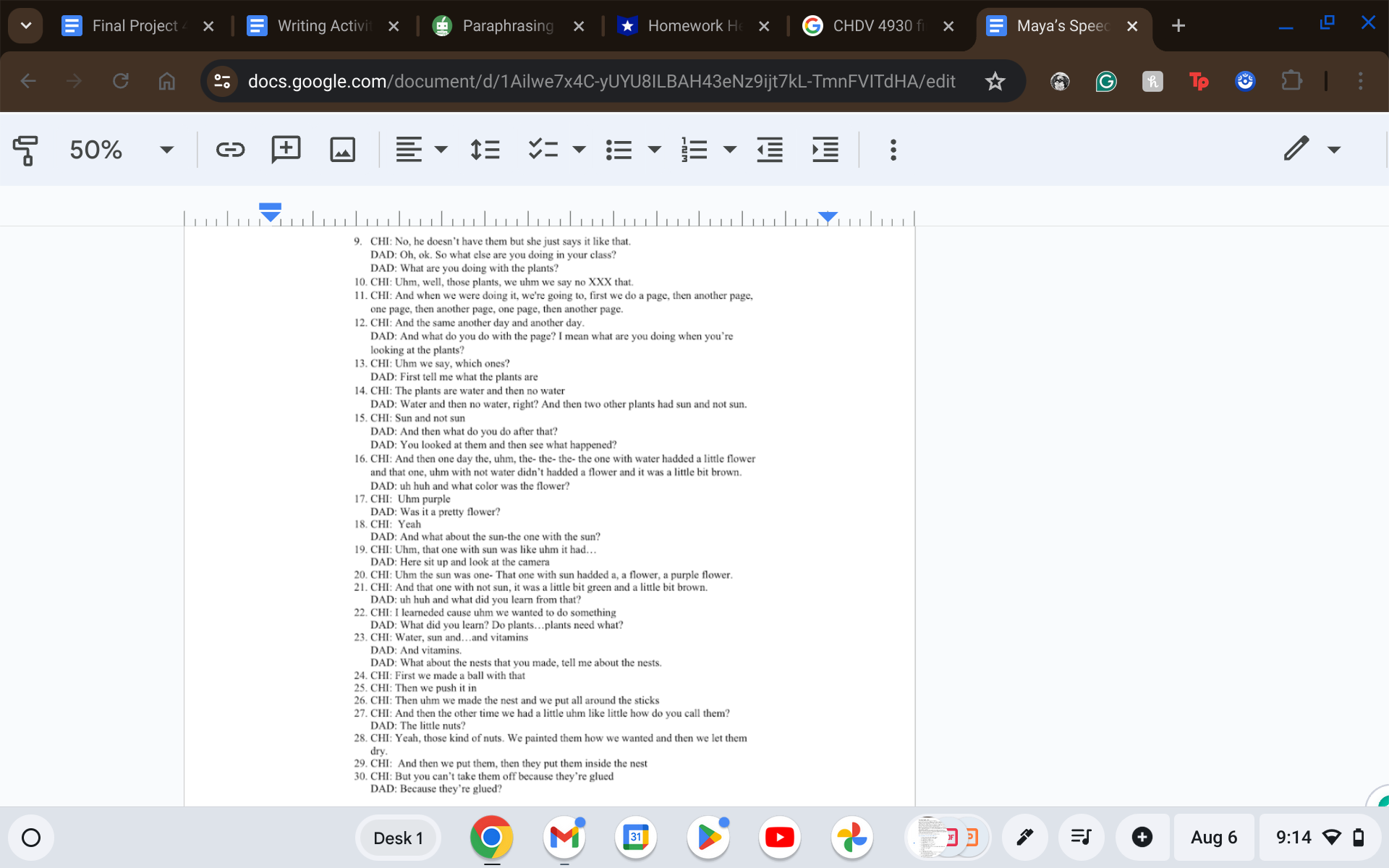Bookmark this page with the star
Image resolution: width=1389 pixels, height=868 pixels.
coord(995,81)
